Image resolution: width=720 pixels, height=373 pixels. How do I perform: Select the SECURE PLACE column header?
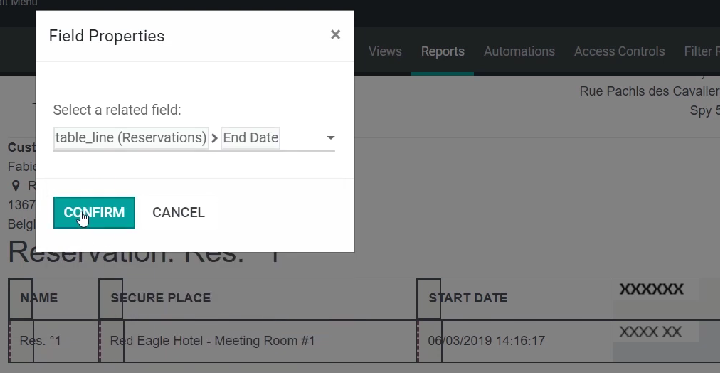click(x=161, y=298)
